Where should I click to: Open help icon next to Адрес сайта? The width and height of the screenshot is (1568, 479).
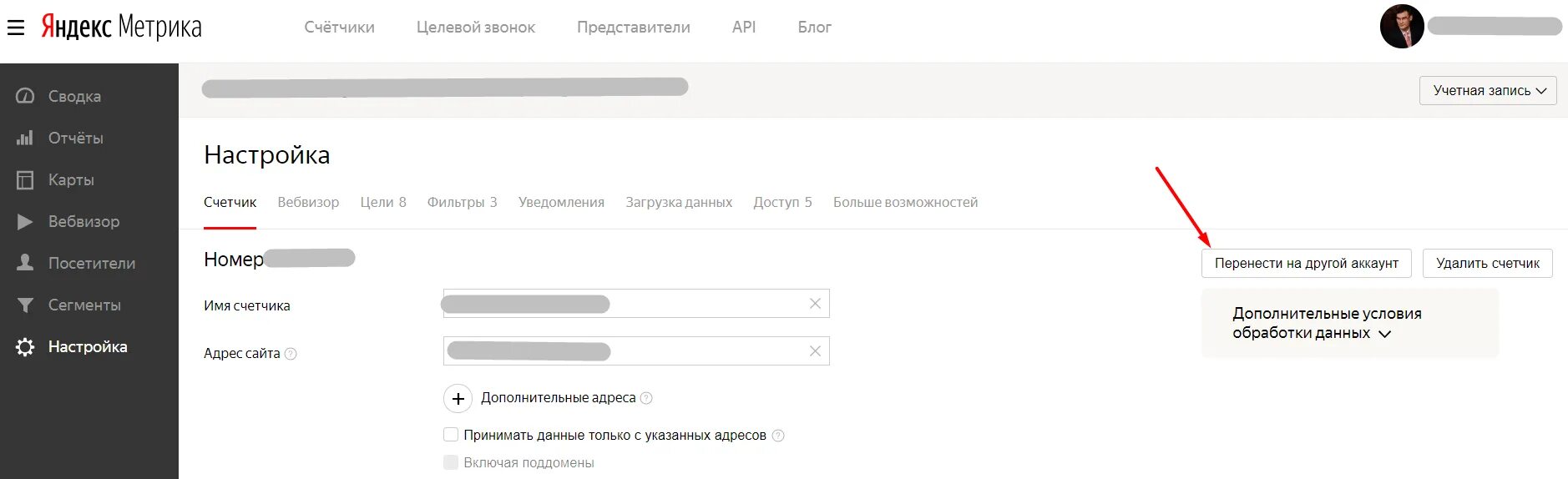(291, 354)
